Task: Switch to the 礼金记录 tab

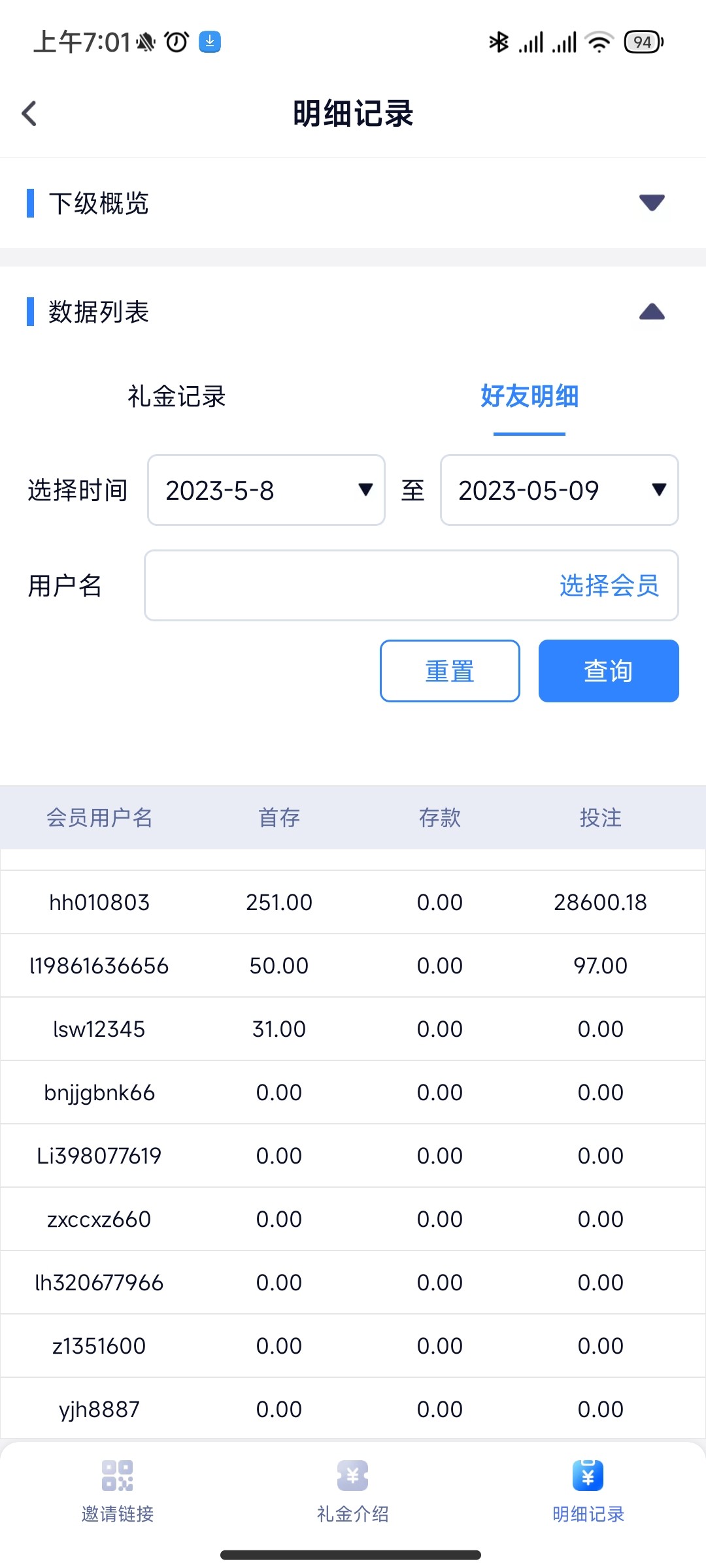Action: coord(176,397)
